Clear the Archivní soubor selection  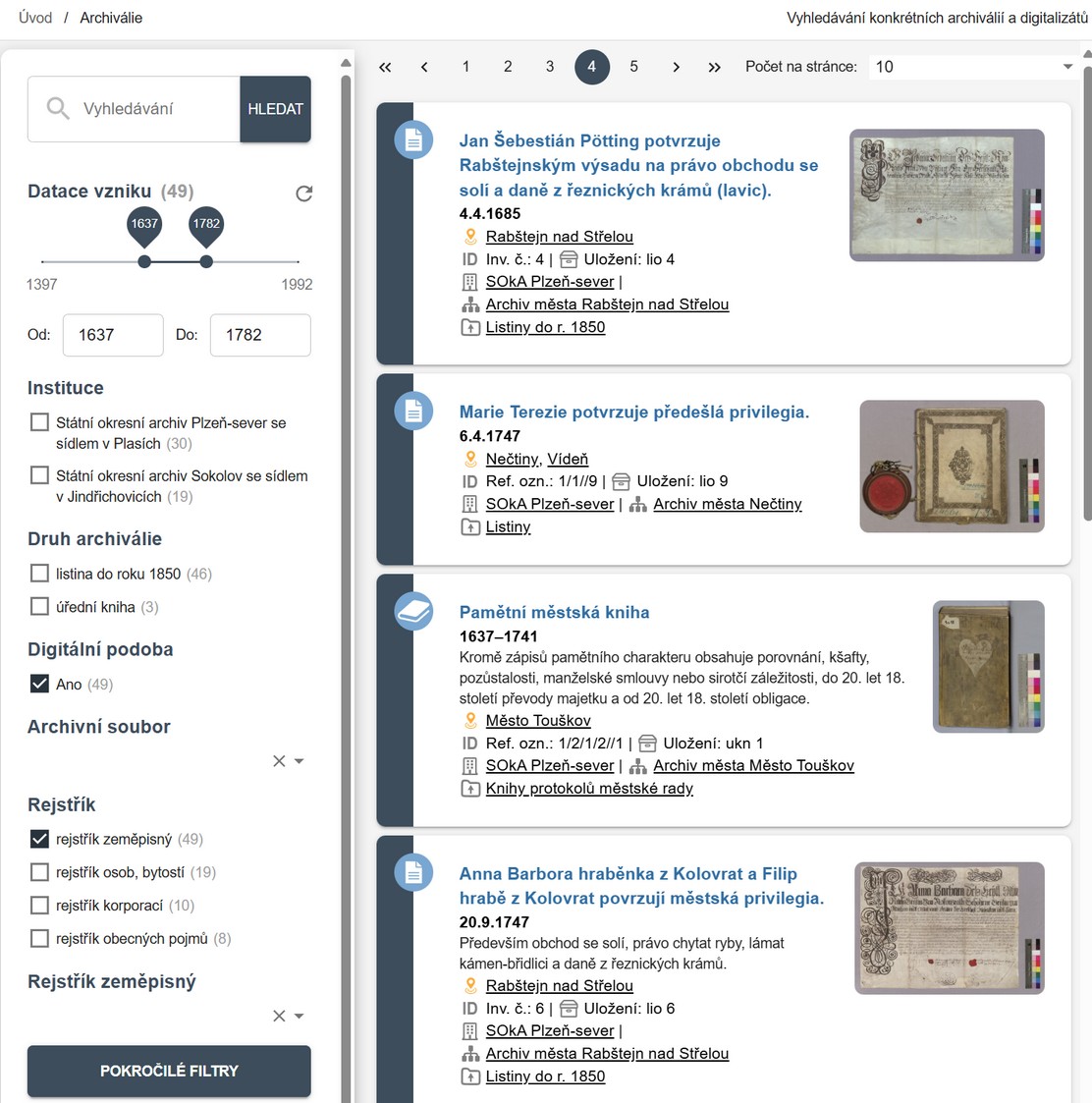click(x=279, y=761)
